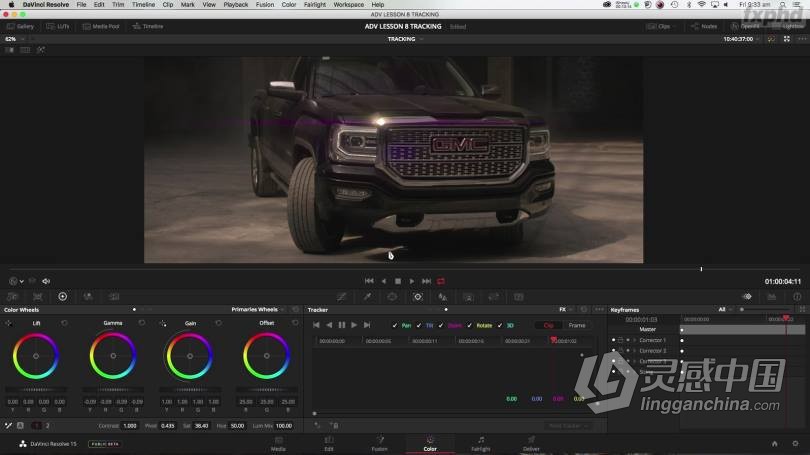Open the viewer zoom percentage dropdown

click(x=13, y=39)
